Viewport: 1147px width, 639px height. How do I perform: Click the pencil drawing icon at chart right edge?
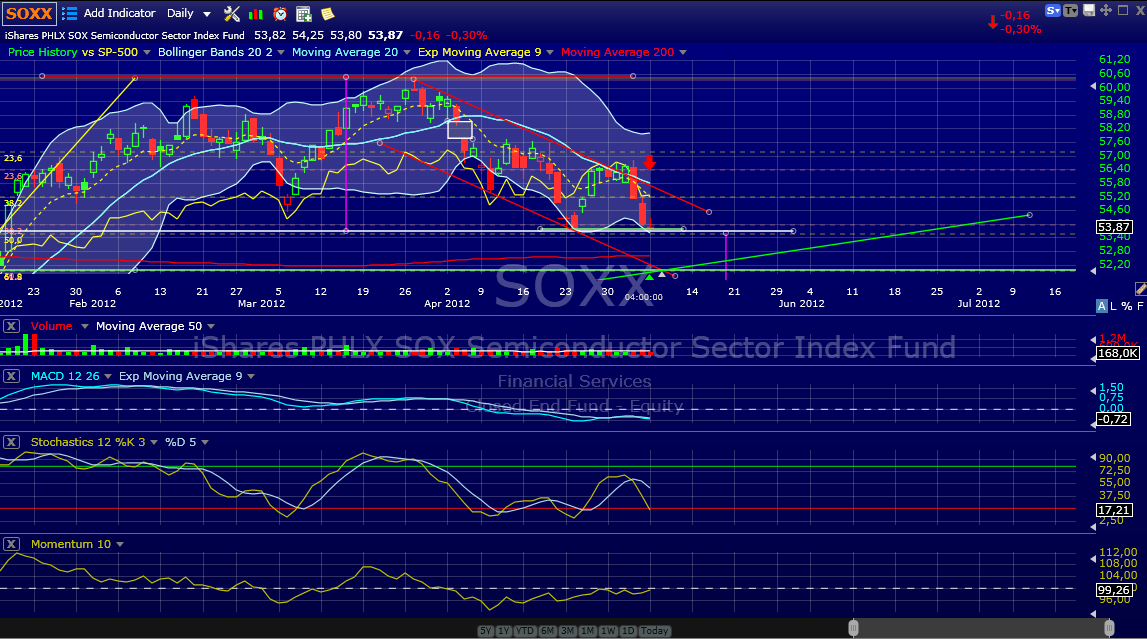pos(1140,289)
